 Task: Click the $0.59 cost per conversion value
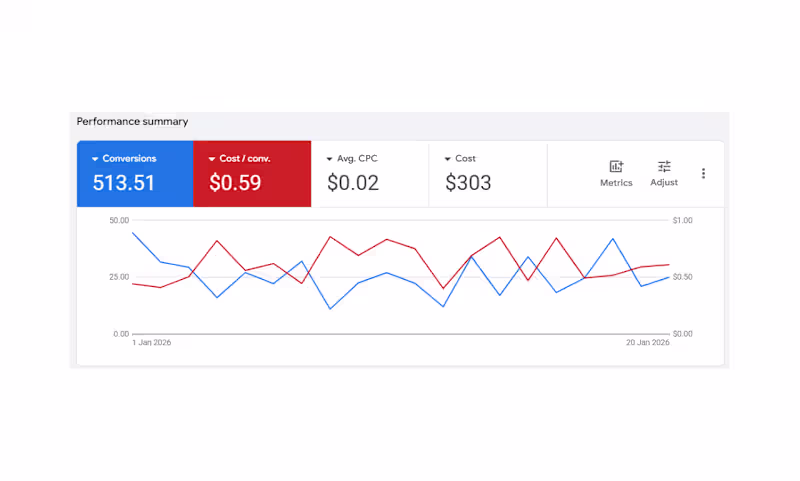click(235, 183)
